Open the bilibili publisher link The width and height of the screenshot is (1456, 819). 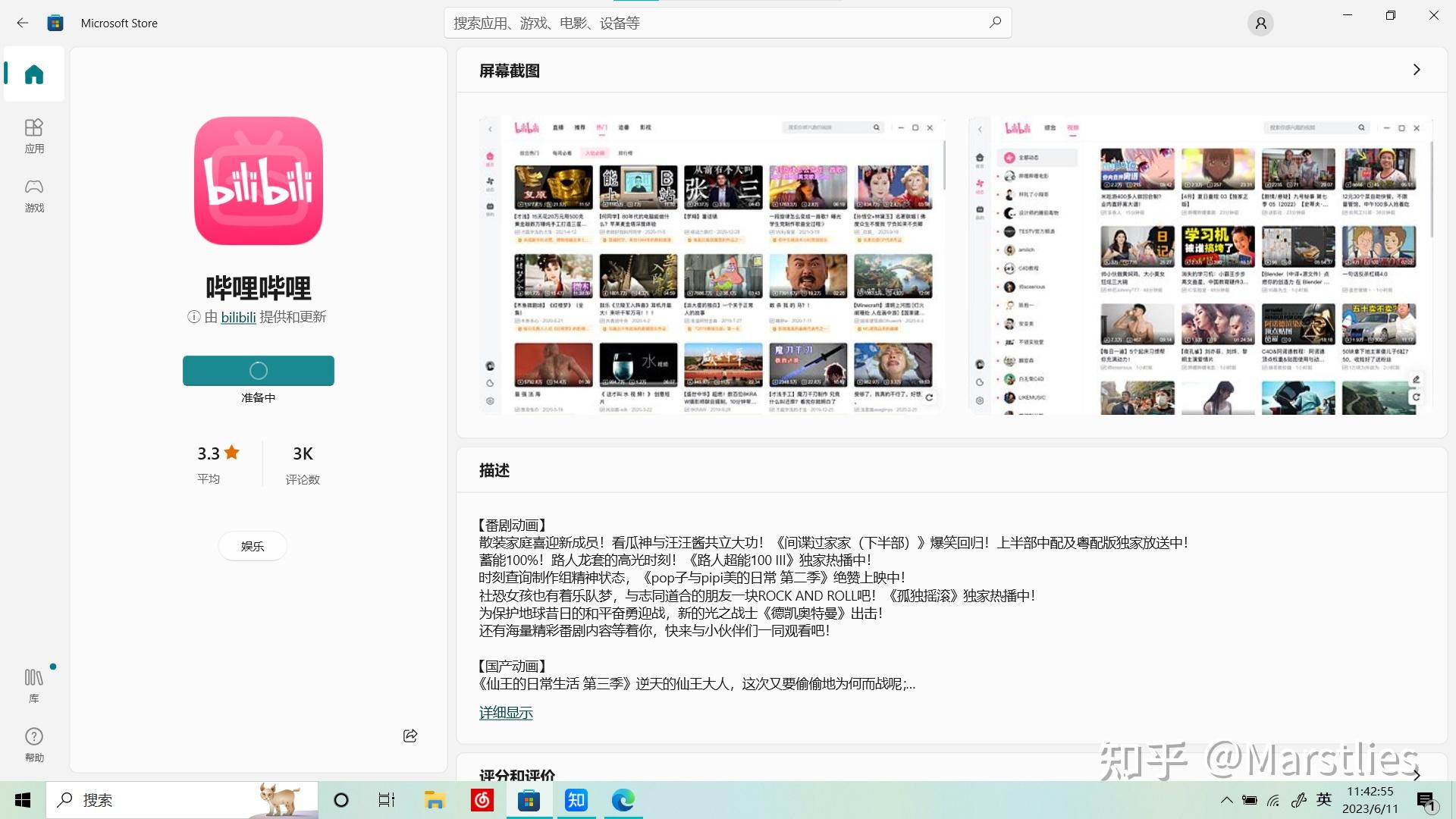click(238, 317)
